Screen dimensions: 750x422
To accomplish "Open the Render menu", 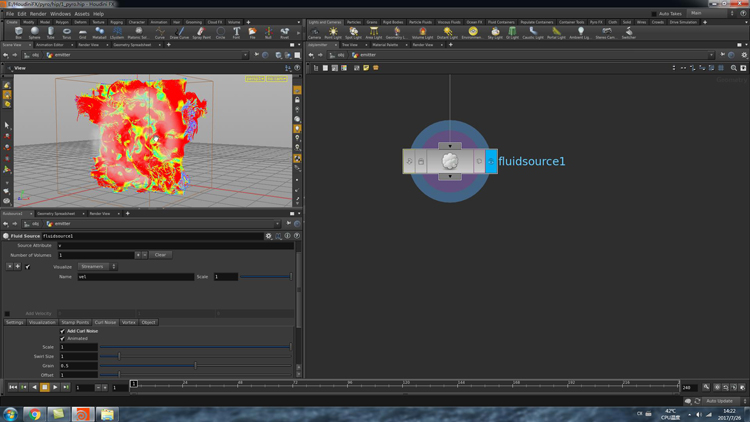I will pyautogui.click(x=38, y=14).
